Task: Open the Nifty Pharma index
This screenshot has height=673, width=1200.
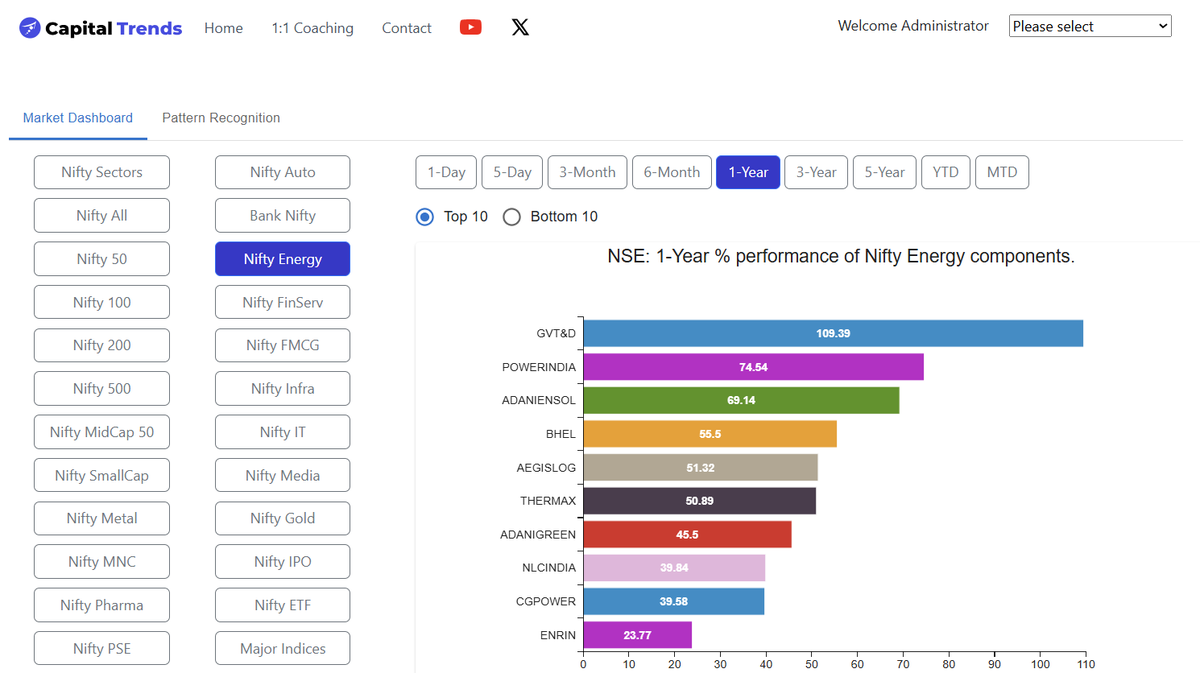Action: pyautogui.click(x=102, y=605)
